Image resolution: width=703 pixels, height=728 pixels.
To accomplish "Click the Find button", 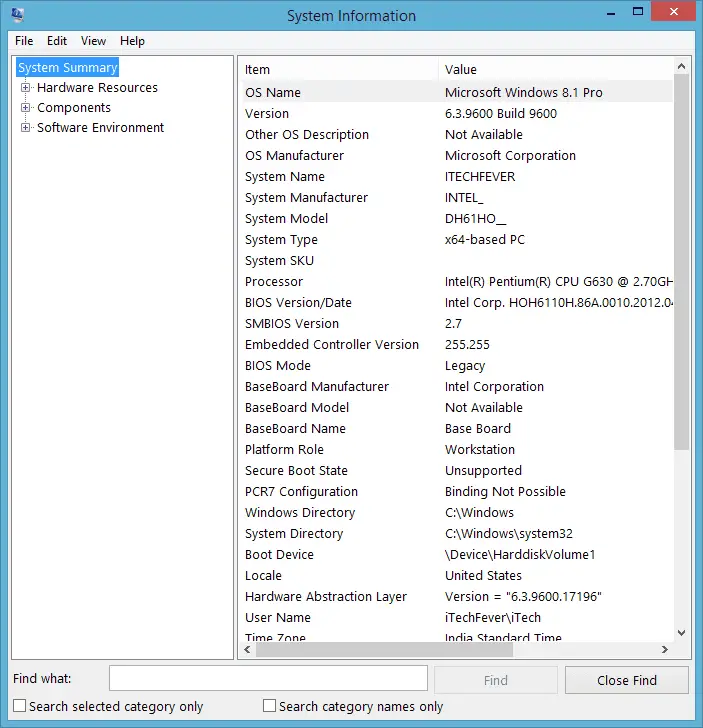I will 496,680.
